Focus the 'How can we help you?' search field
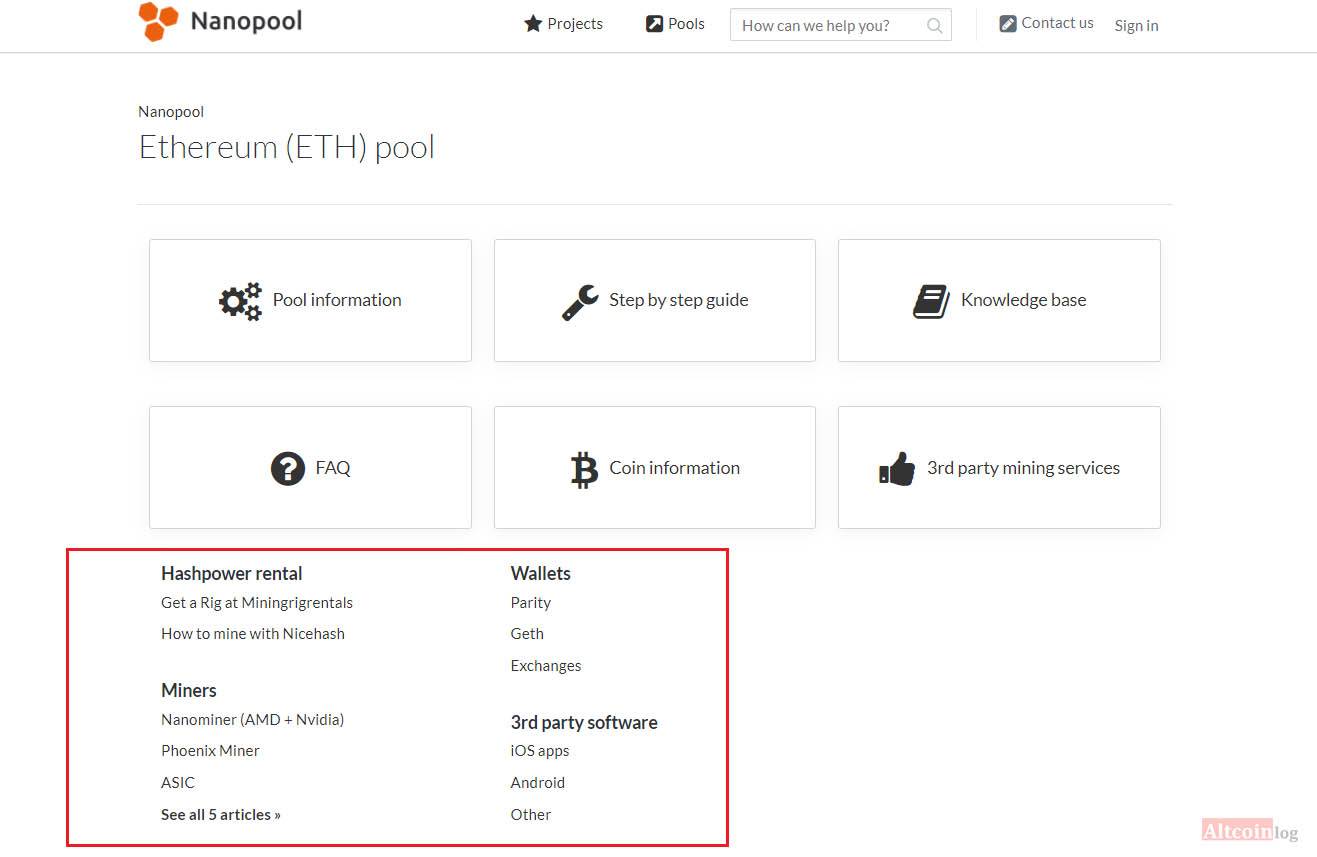Image resolution: width=1317 pixels, height=857 pixels. [x=840, y=25]
